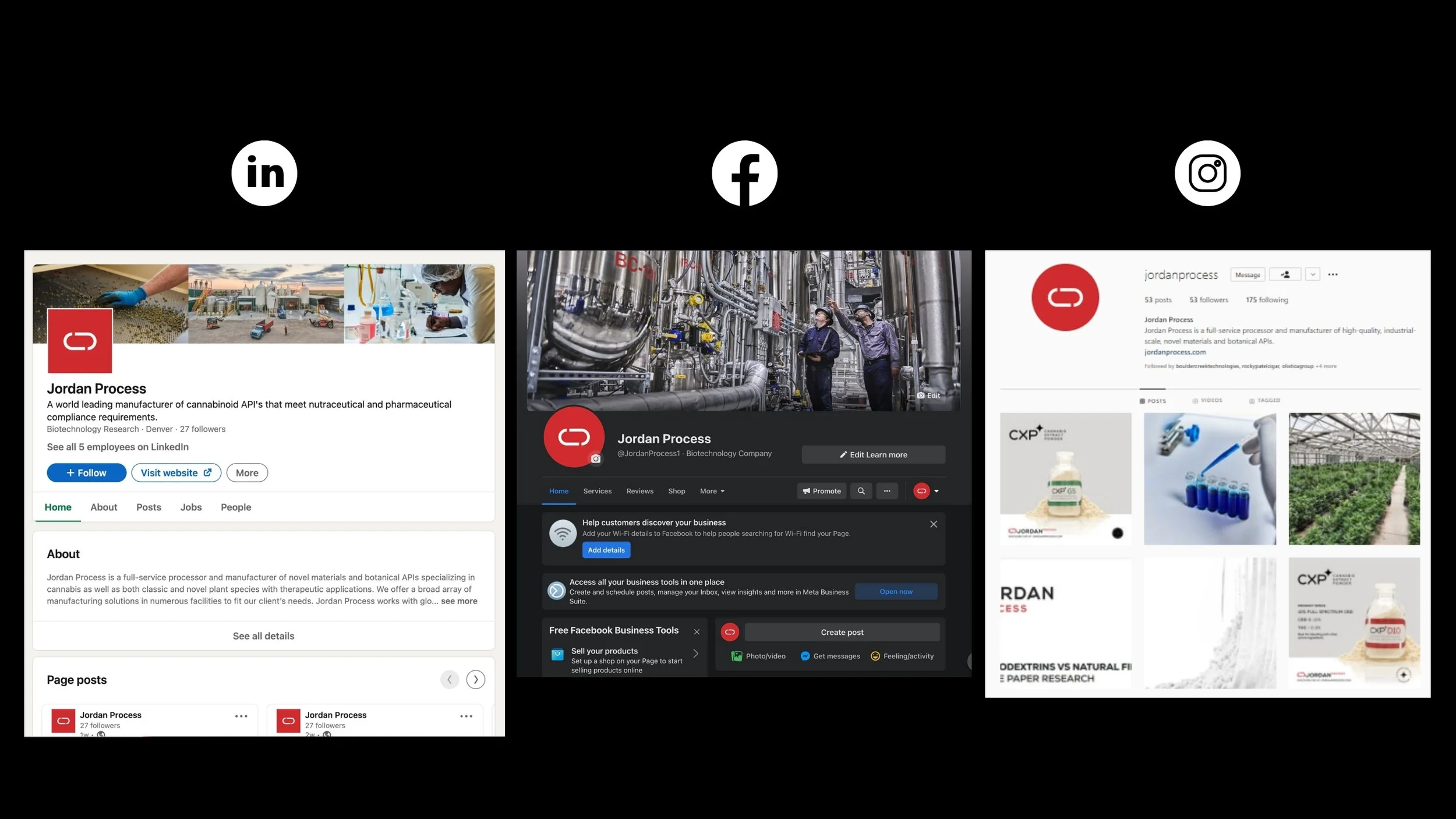Select Facebook Home tab
The image size is (1456, 819).
pos(559,491)
